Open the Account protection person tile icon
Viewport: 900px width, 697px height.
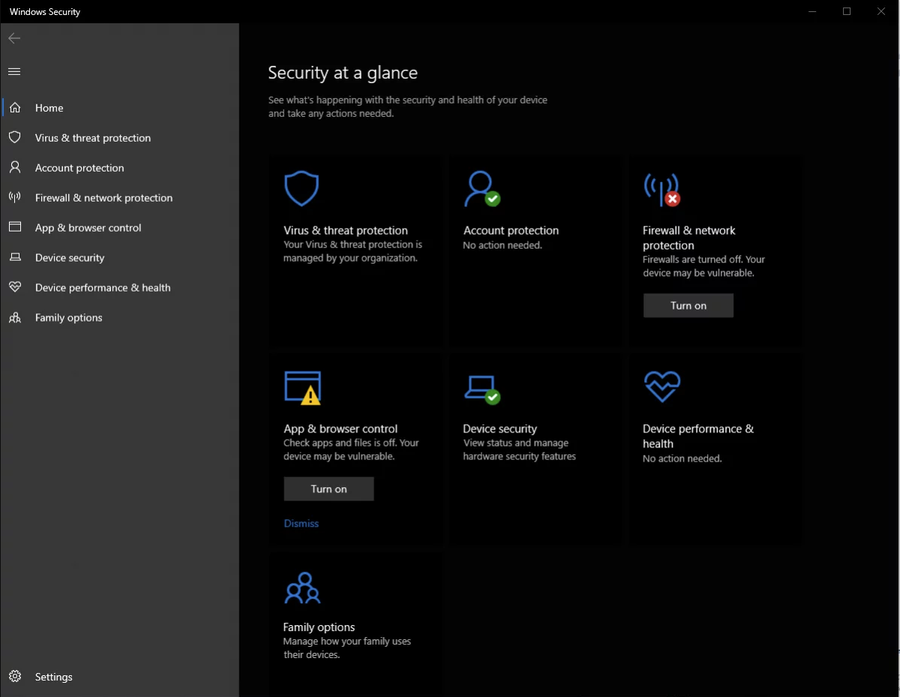coord(481,188)
